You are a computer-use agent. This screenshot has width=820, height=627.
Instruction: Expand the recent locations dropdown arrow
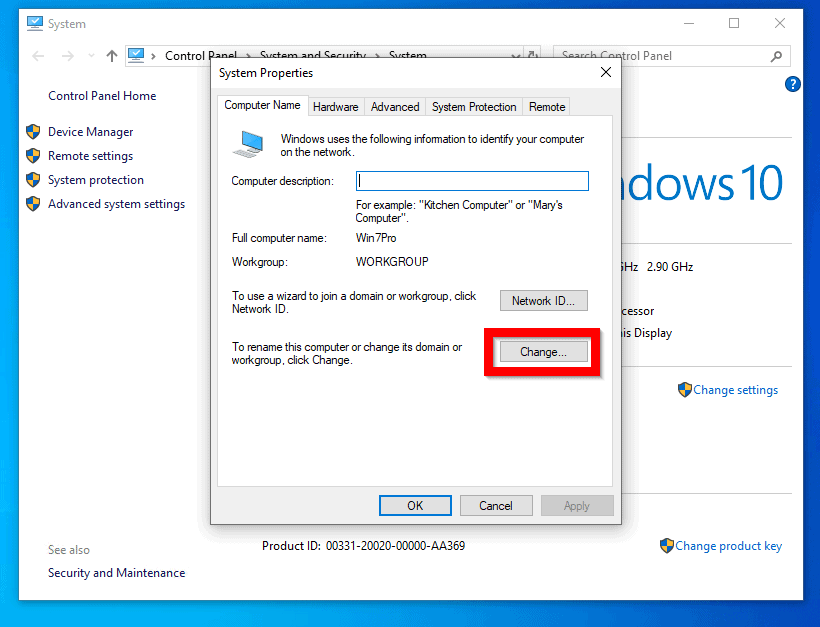pyautogui.click(x=91, y=56)
